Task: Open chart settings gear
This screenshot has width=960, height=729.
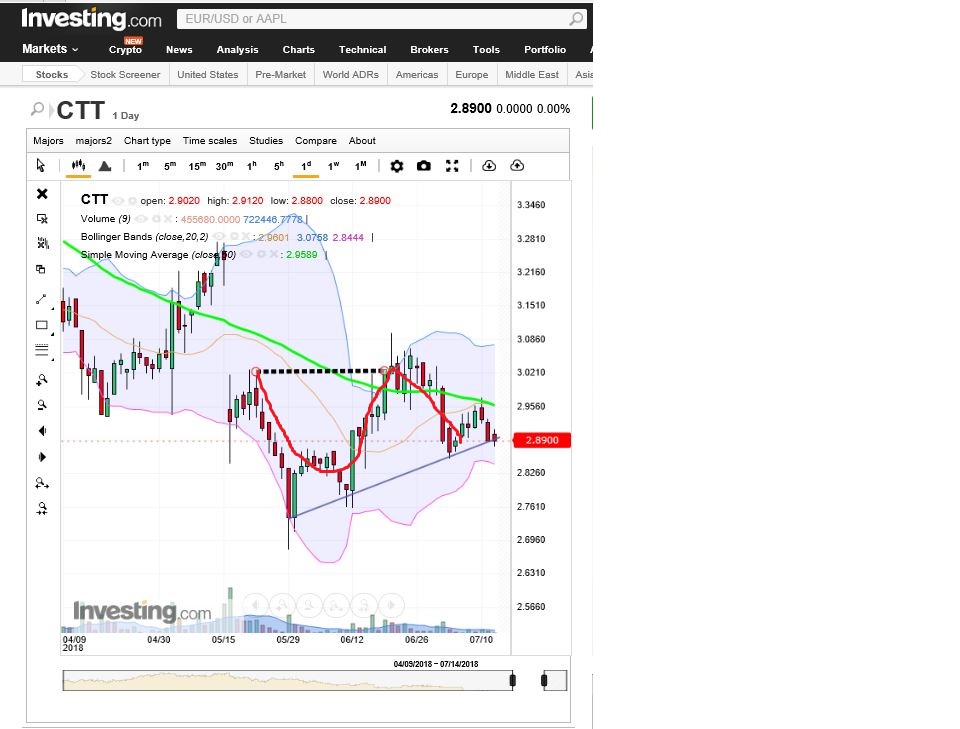Action: pyautogui.click(x=397, y=166)
